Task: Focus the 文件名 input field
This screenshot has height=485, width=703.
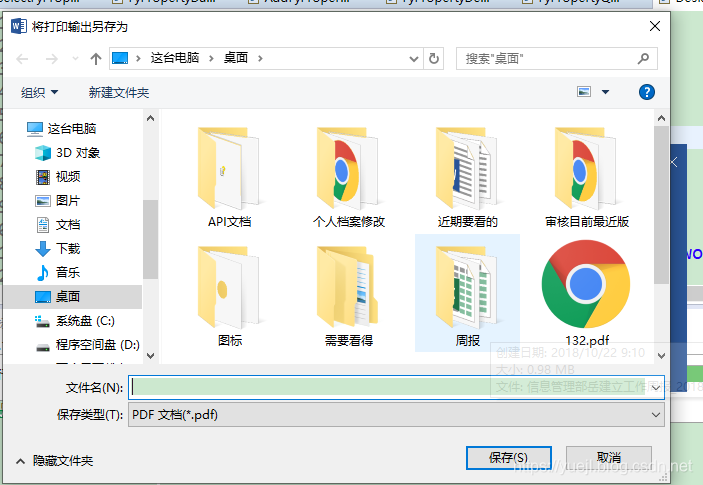Action: coord(388,388)
